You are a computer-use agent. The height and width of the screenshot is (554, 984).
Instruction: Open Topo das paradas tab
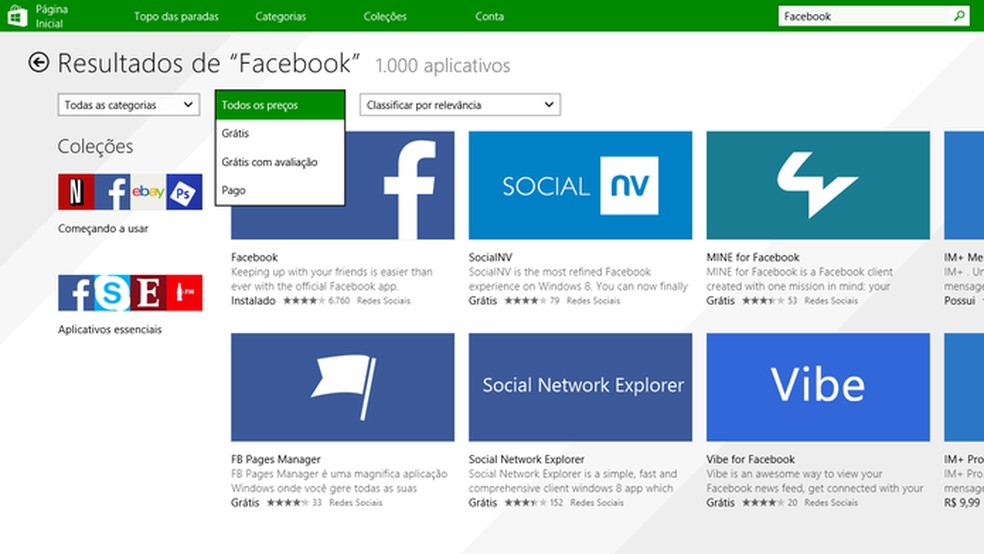[176, 16]
